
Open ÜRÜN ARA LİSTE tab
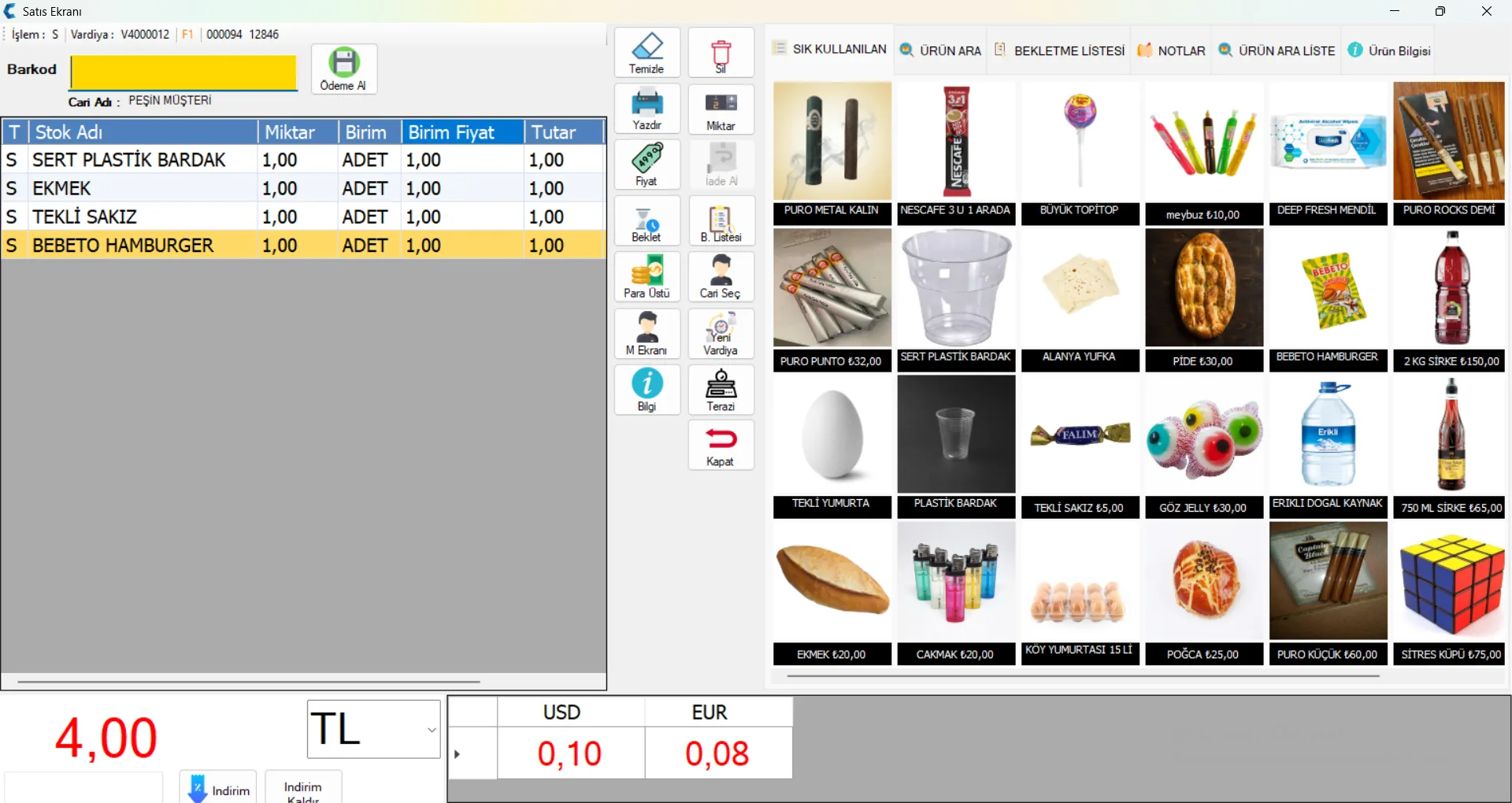click(1277, 50)
